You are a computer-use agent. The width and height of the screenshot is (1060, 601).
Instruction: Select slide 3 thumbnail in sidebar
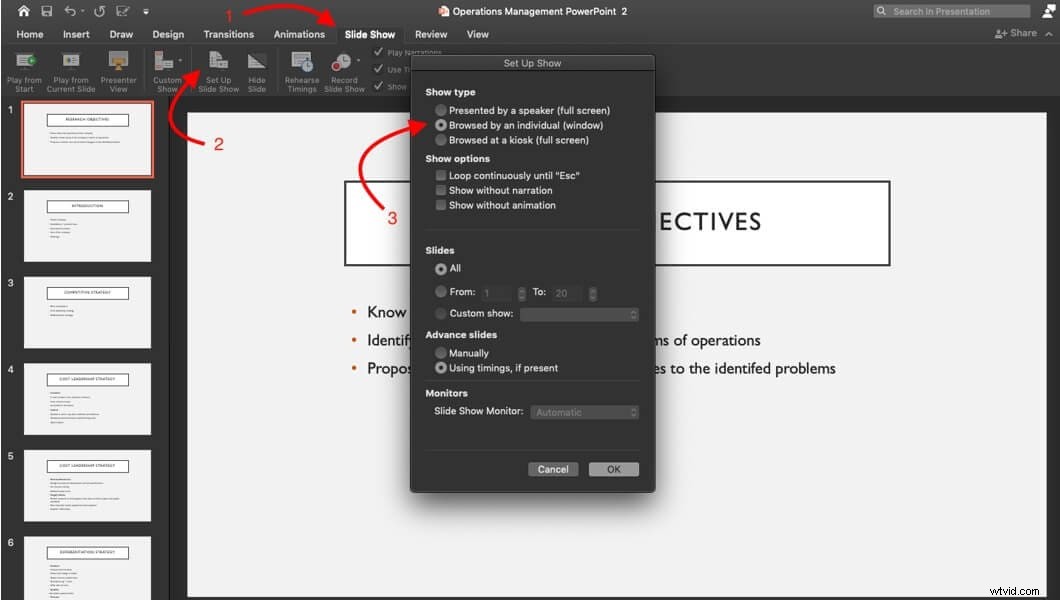[x=87, y=313]
